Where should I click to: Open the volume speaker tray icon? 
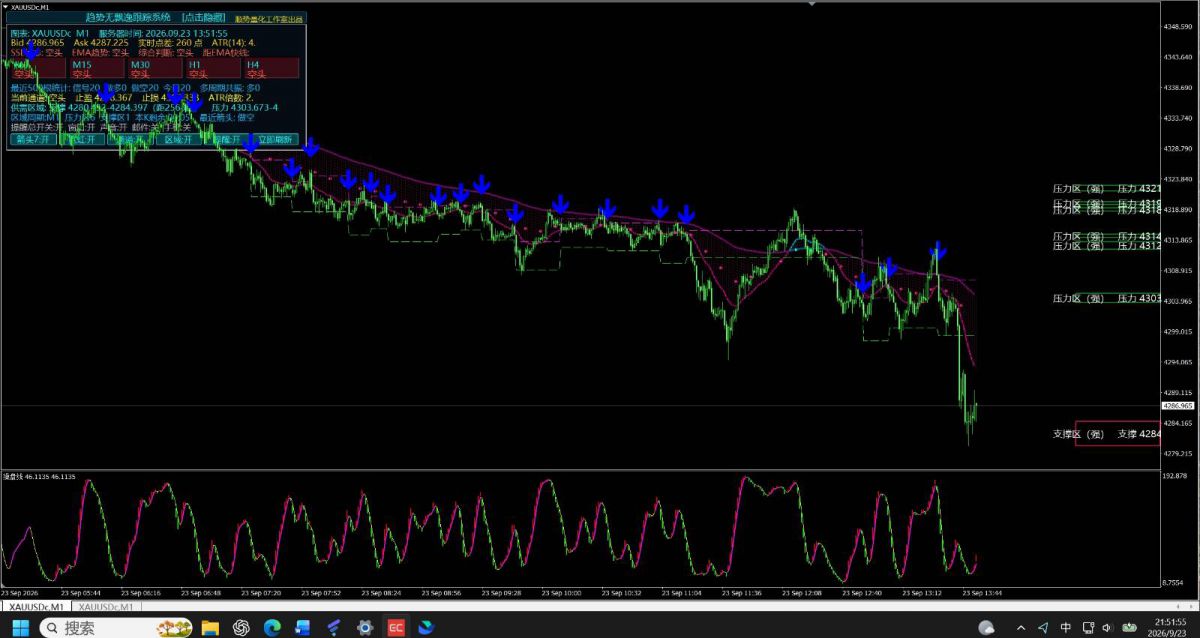1109,628
